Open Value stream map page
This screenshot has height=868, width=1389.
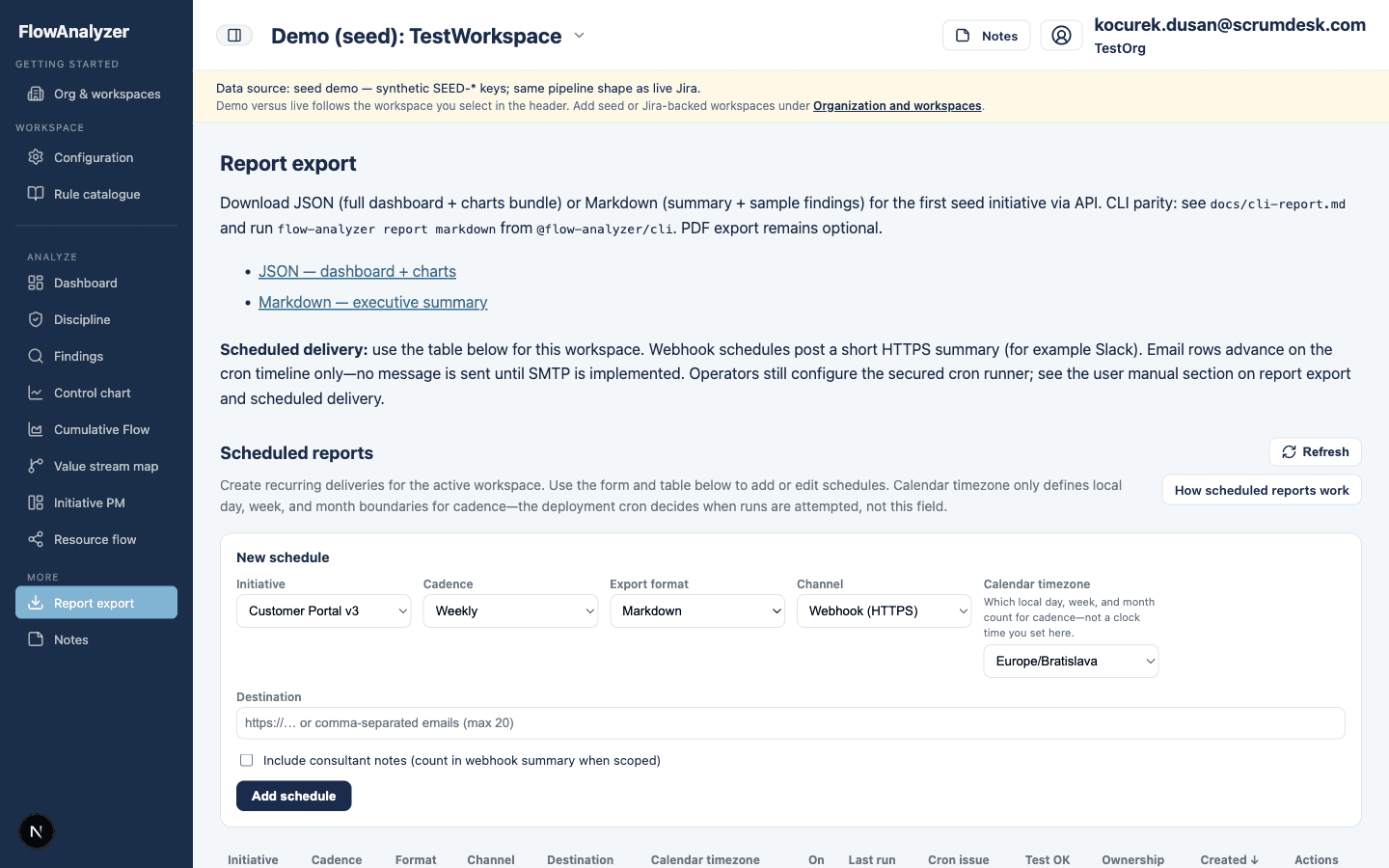tap(96, 466)
